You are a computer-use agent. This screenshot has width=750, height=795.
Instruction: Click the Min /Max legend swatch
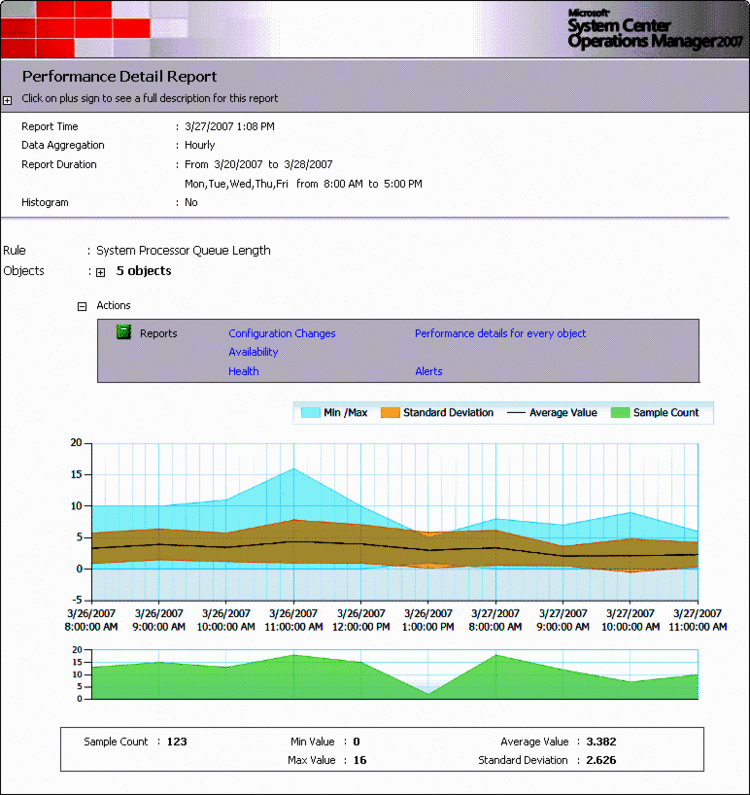coord(310,412)
